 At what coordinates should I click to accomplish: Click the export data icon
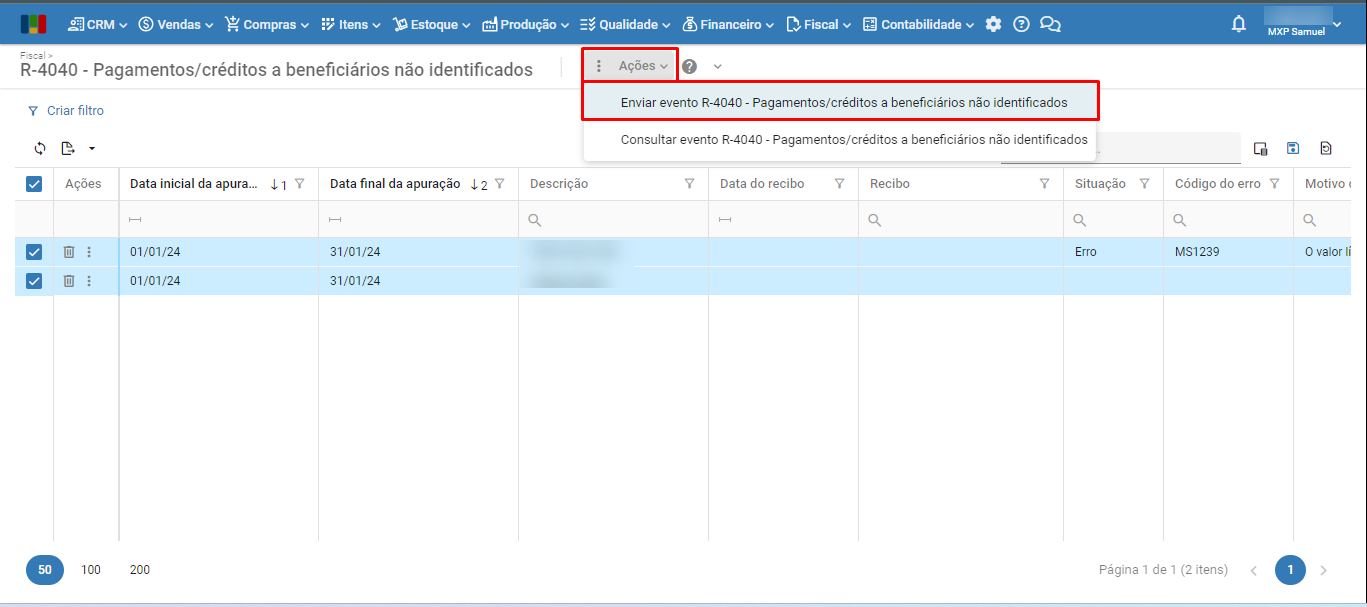point(68,148)
